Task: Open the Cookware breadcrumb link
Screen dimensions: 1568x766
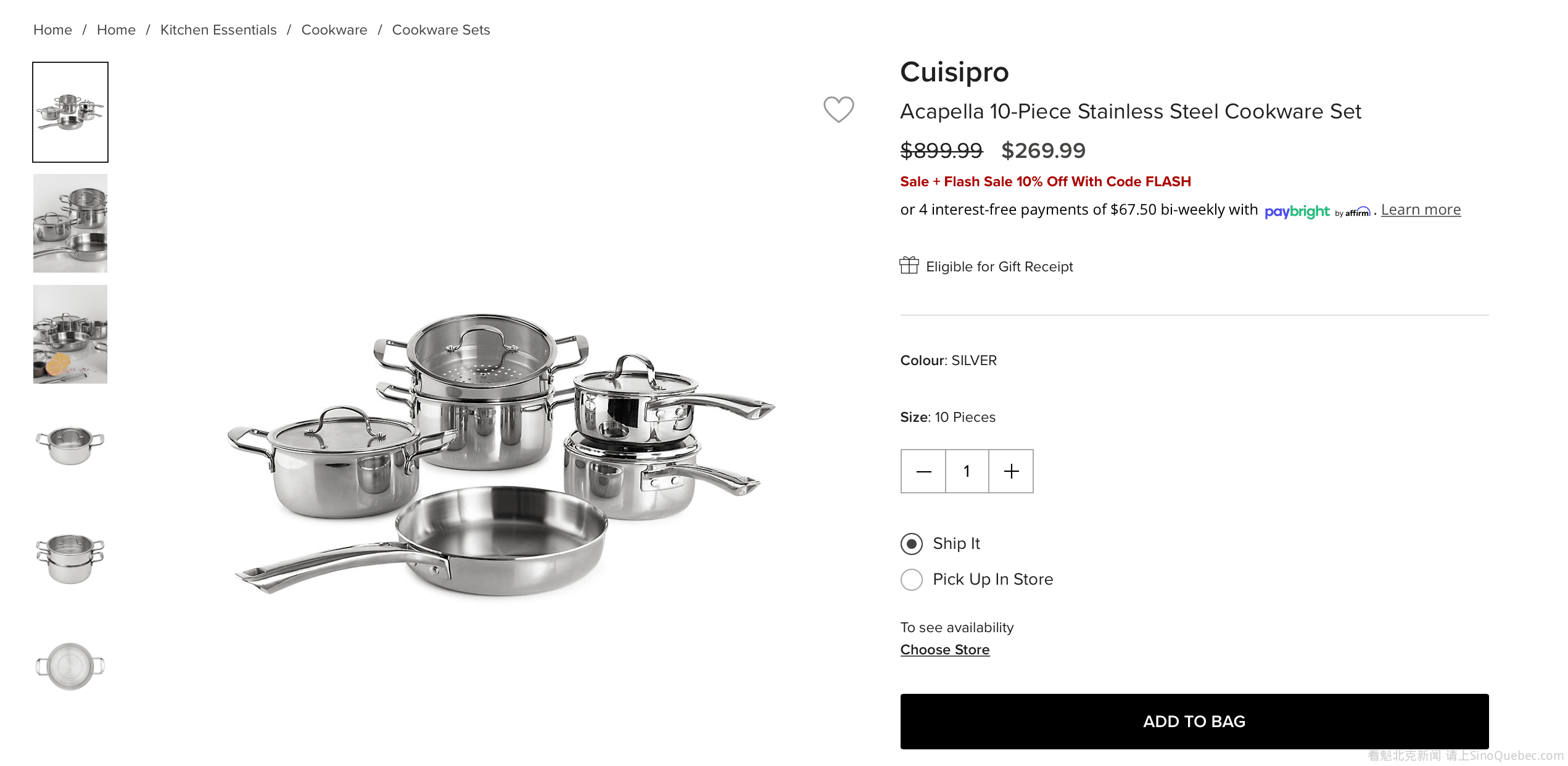Action: 334,30
